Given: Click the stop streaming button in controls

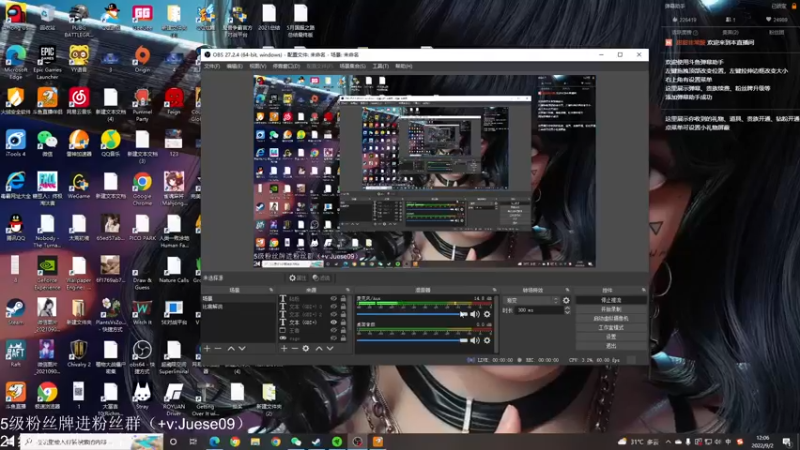Looking at the screenshot, I should (x=611, y=300).
